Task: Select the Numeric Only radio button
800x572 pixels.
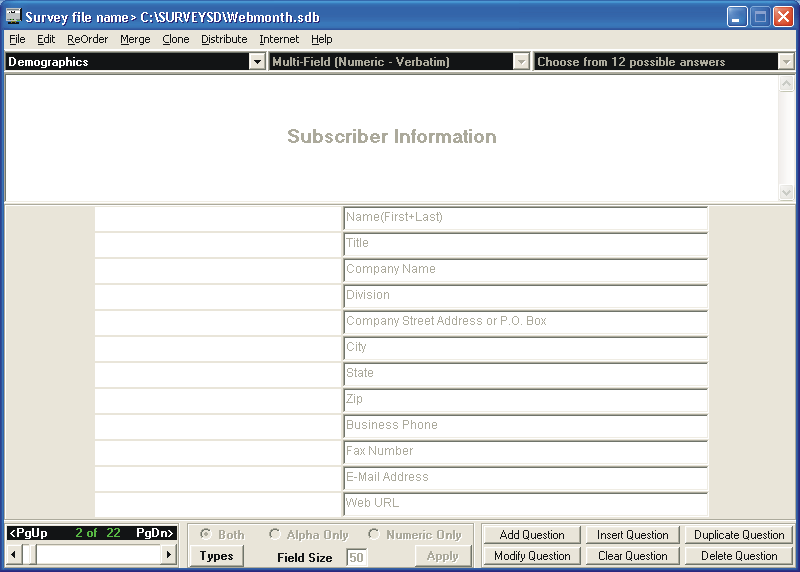Action: click(x=373, y=534)
